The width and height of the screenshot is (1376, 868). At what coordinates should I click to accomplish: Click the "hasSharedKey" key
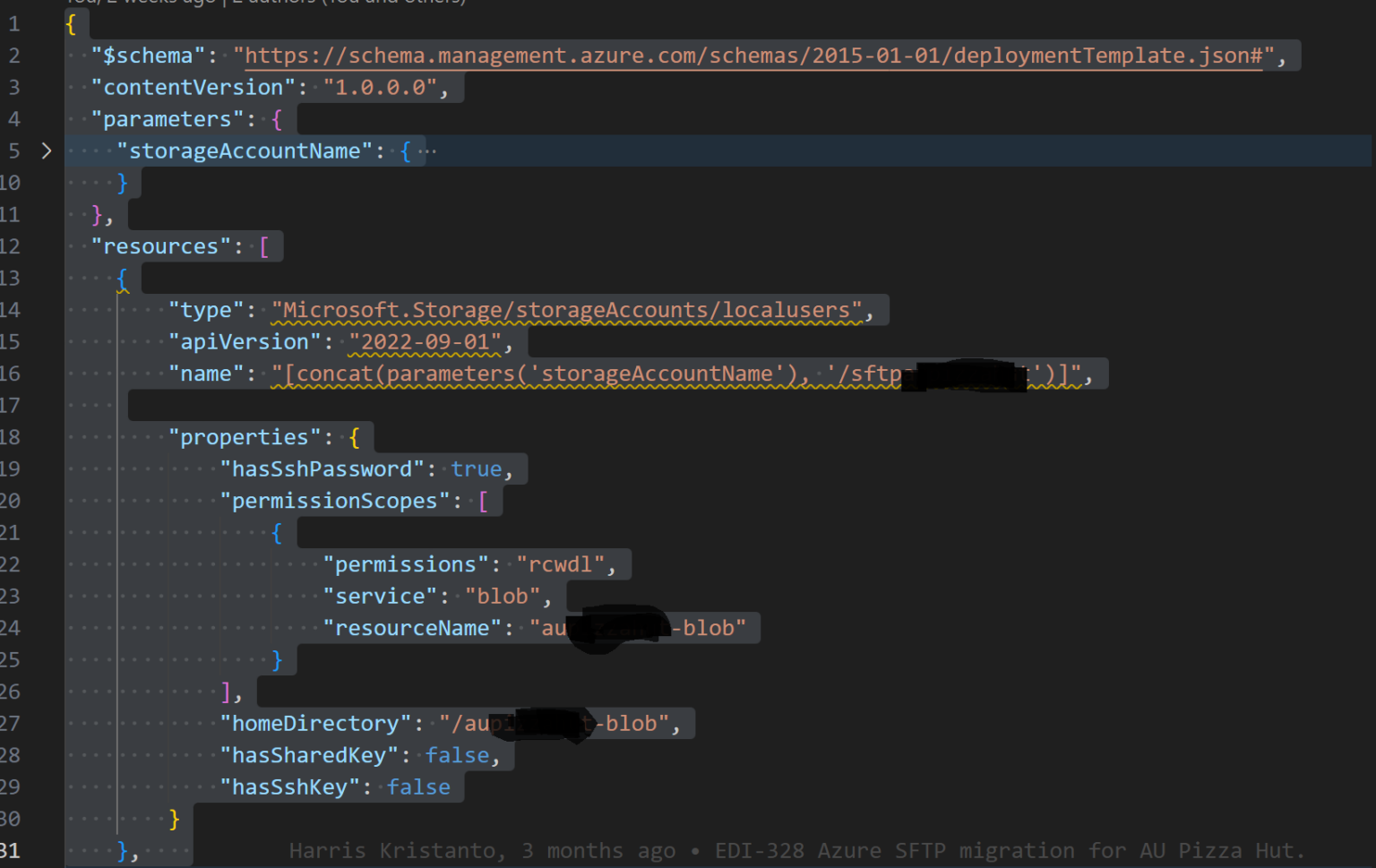coord(309,755)
